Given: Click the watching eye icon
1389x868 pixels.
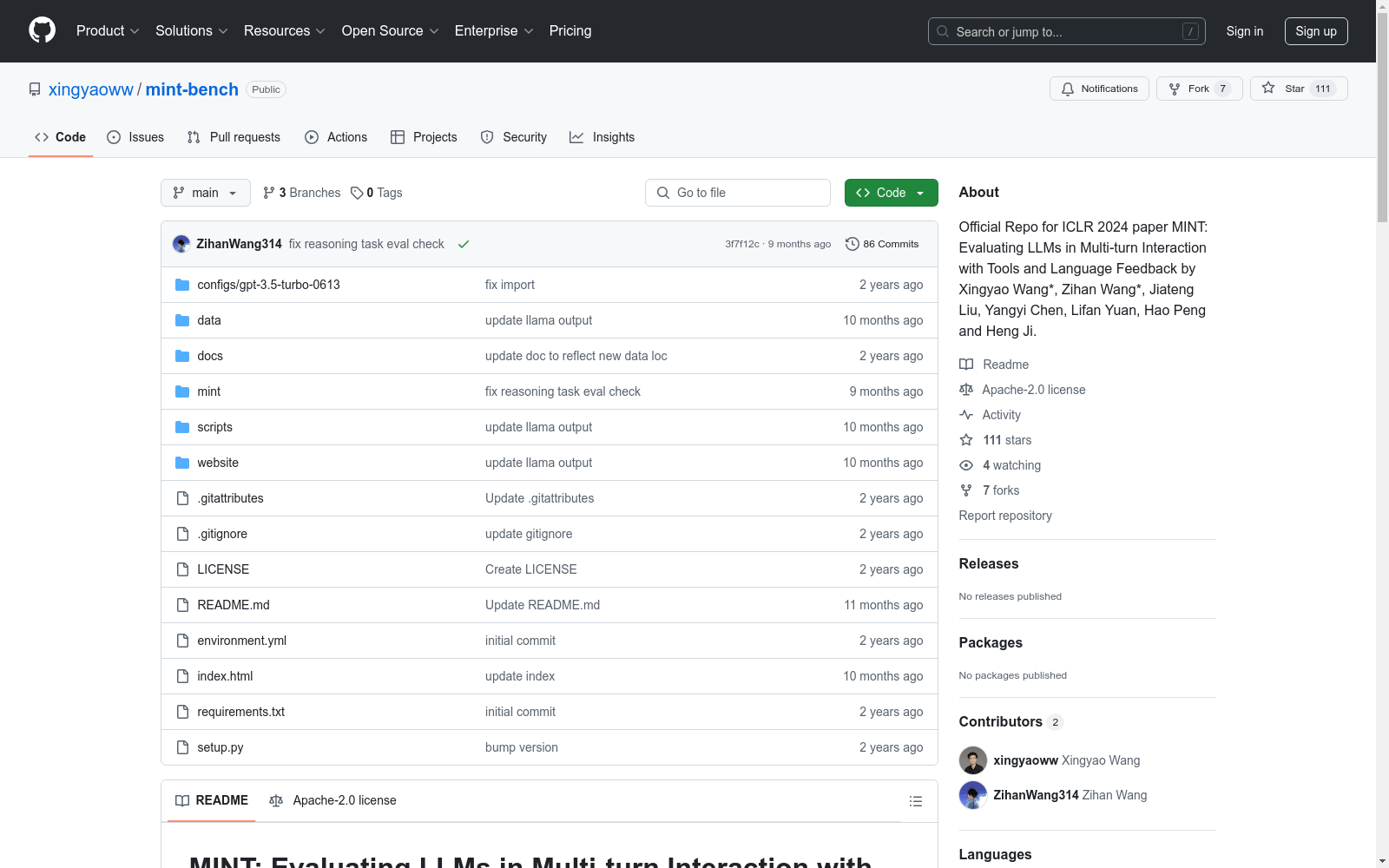Looking at the screenshot, I should point(966,465).
